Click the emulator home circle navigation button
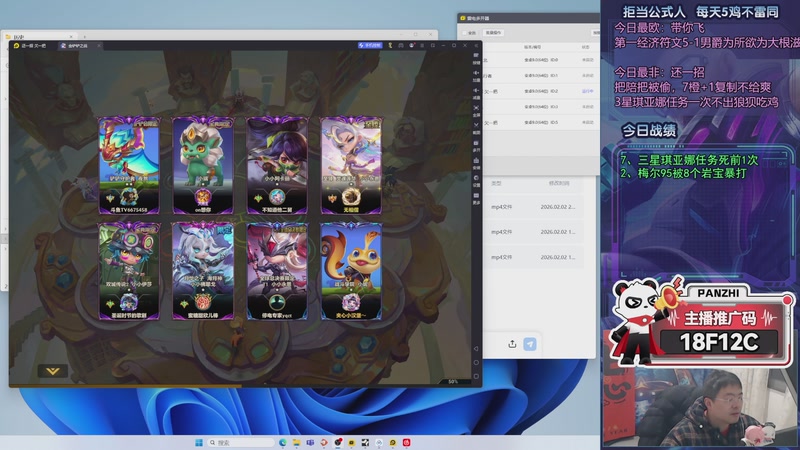The image size is (800, 450). pyautogui.click(x=476, y=362)
